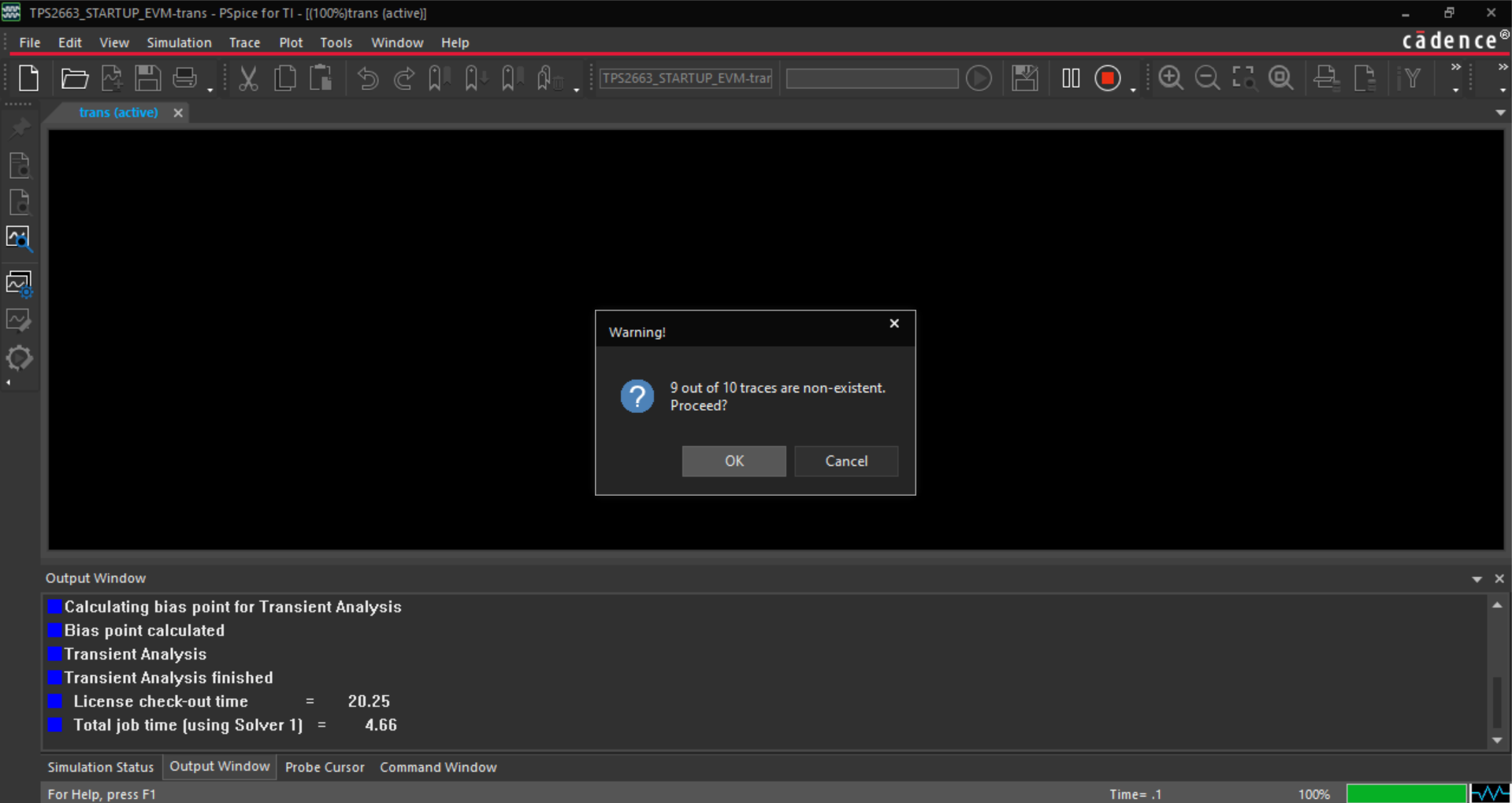Click the first document-magnifier sidebar icon
1512x803 pixels.
point(20,165)
